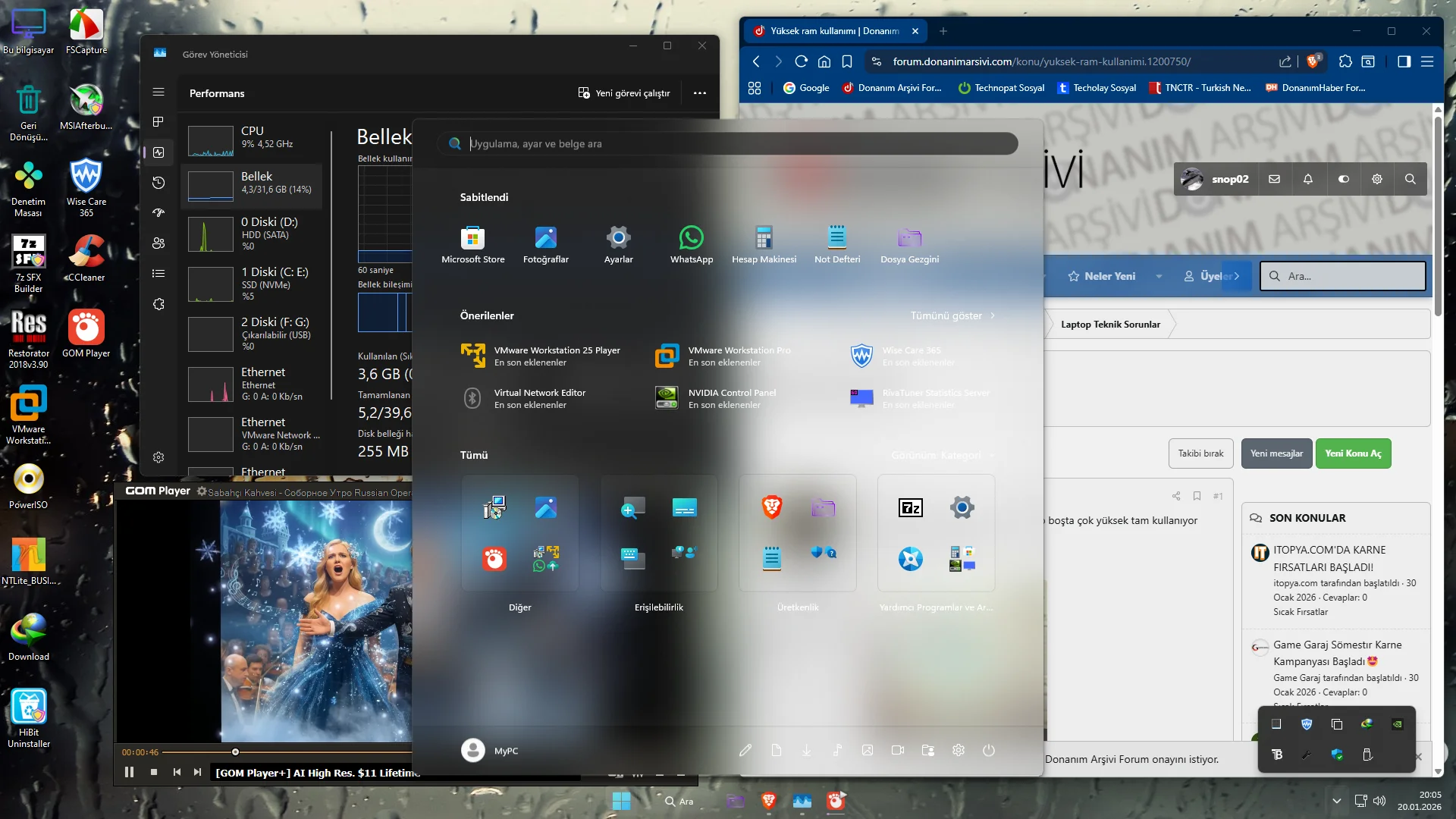1456x819 pixels.
Task: Open Downloads folder icon in Start footer
Action: [806, 751]
